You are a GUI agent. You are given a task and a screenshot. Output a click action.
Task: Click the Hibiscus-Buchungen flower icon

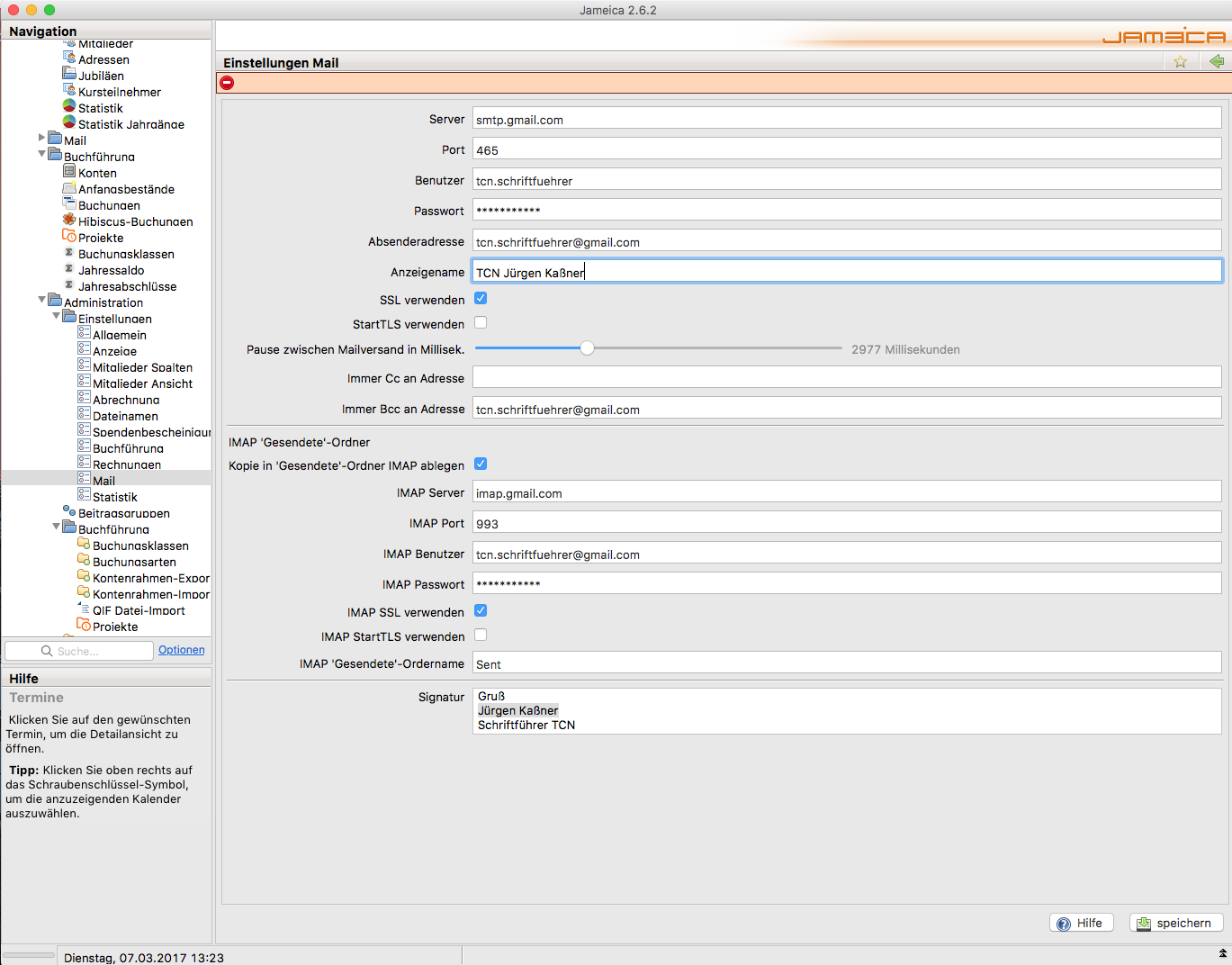[69, 220]
